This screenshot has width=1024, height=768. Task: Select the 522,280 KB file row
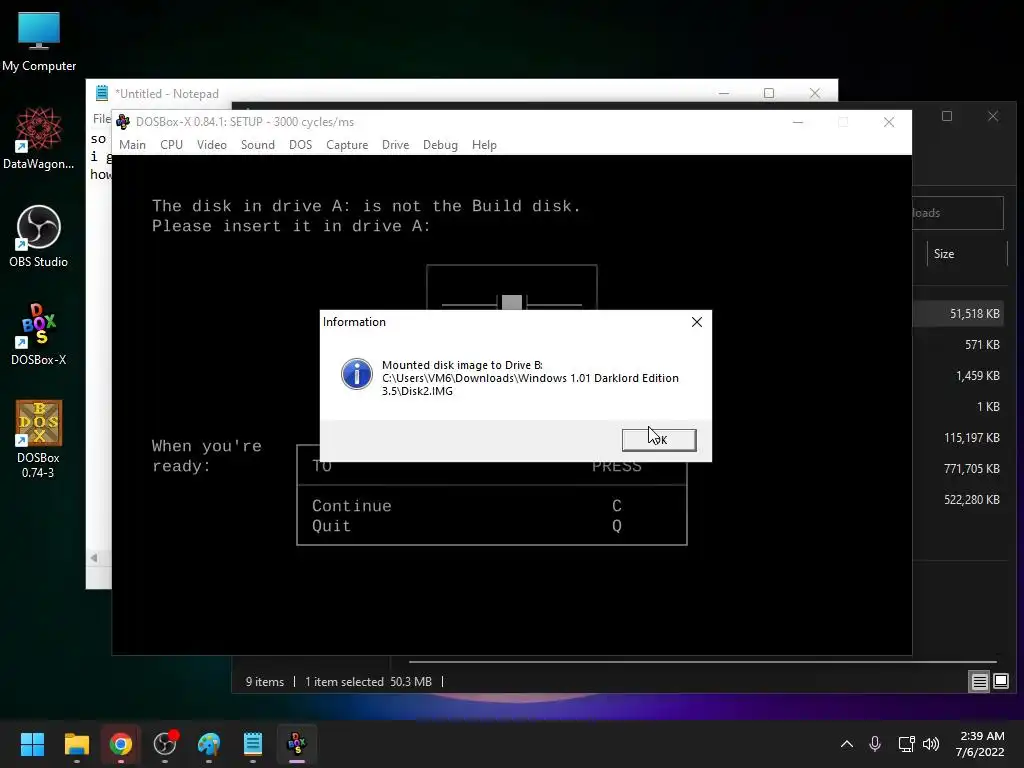[x=959, y=500]
